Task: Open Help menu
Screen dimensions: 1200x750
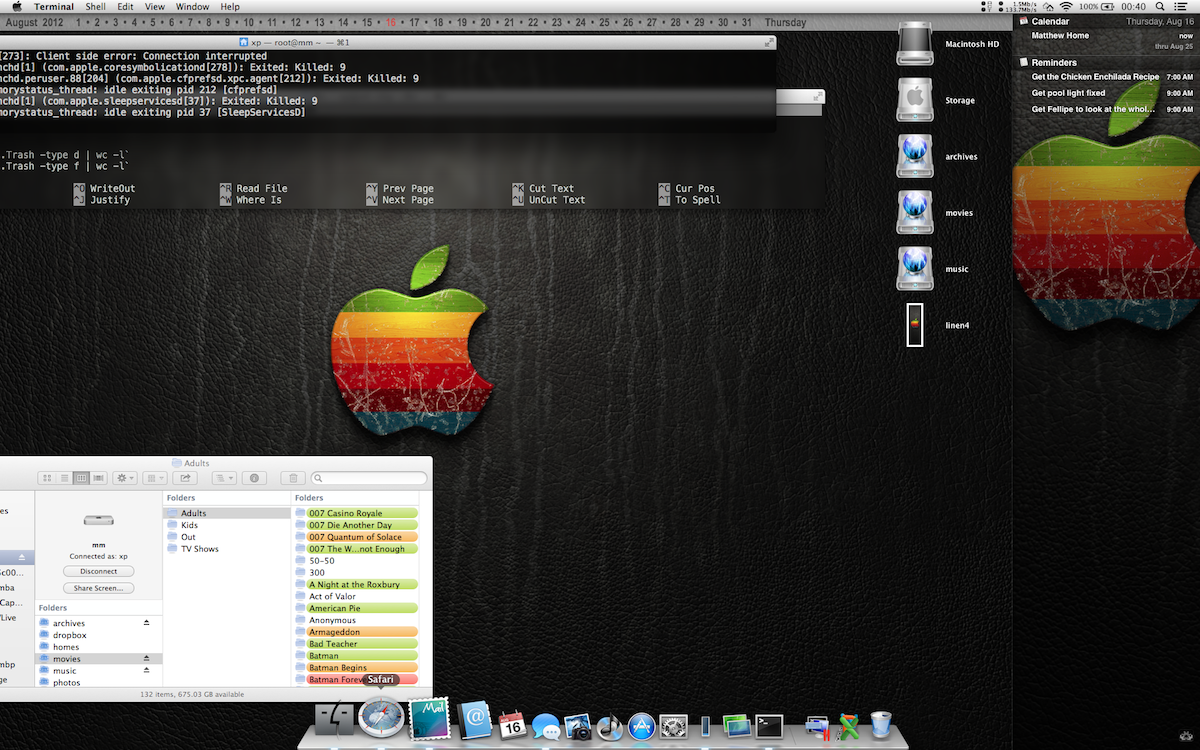Action: coord(230,6)
